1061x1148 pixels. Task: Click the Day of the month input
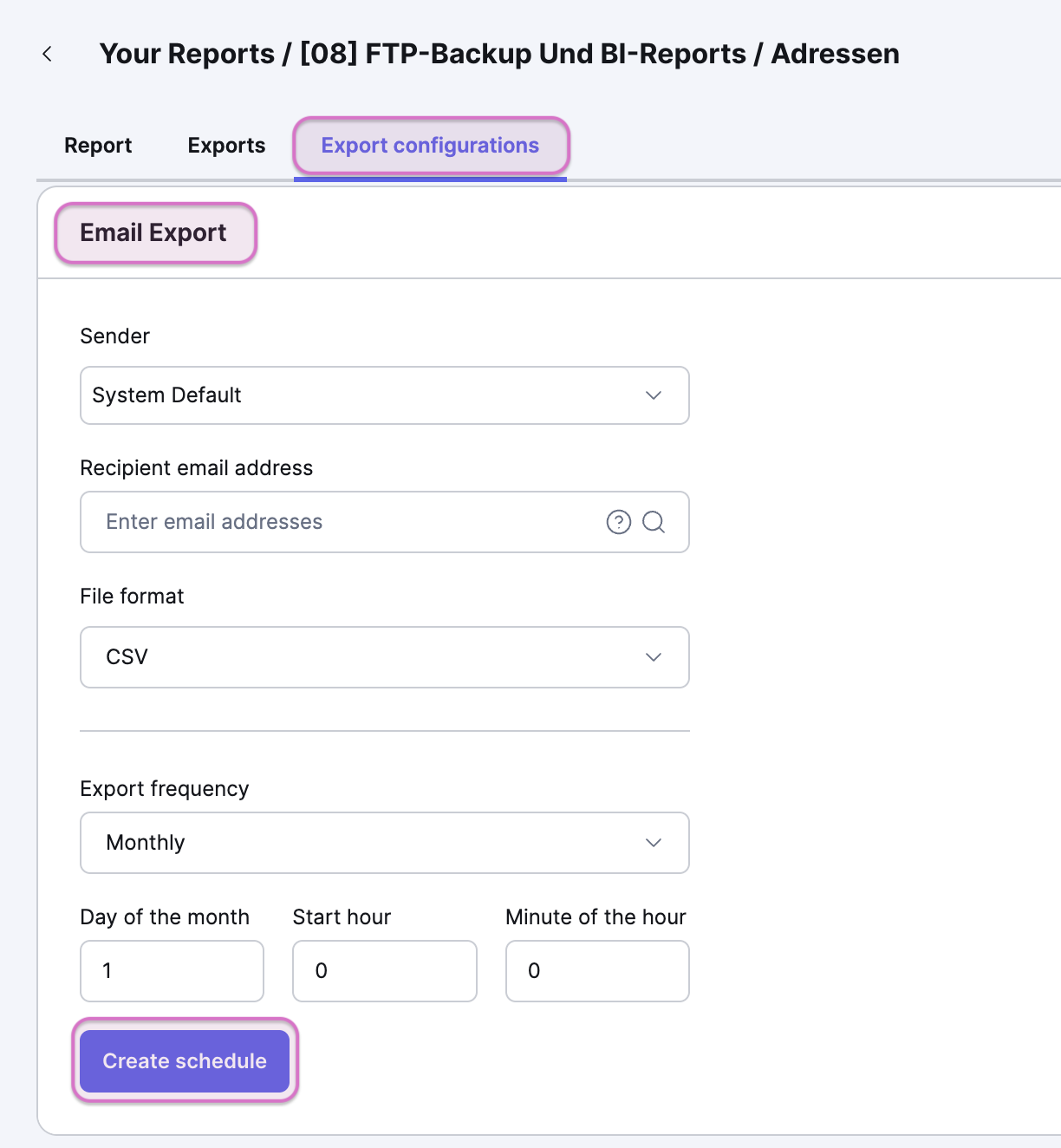(172, 971)
